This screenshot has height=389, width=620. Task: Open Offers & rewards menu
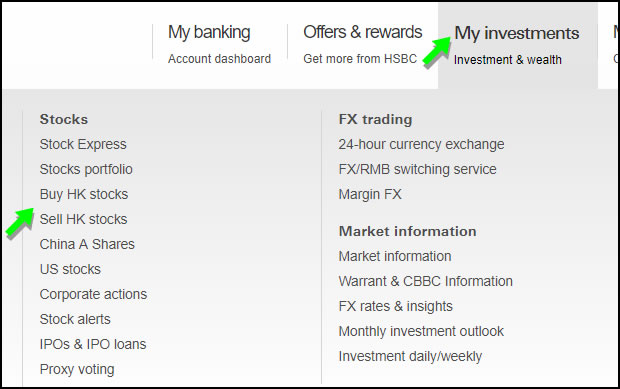[363, 44]
